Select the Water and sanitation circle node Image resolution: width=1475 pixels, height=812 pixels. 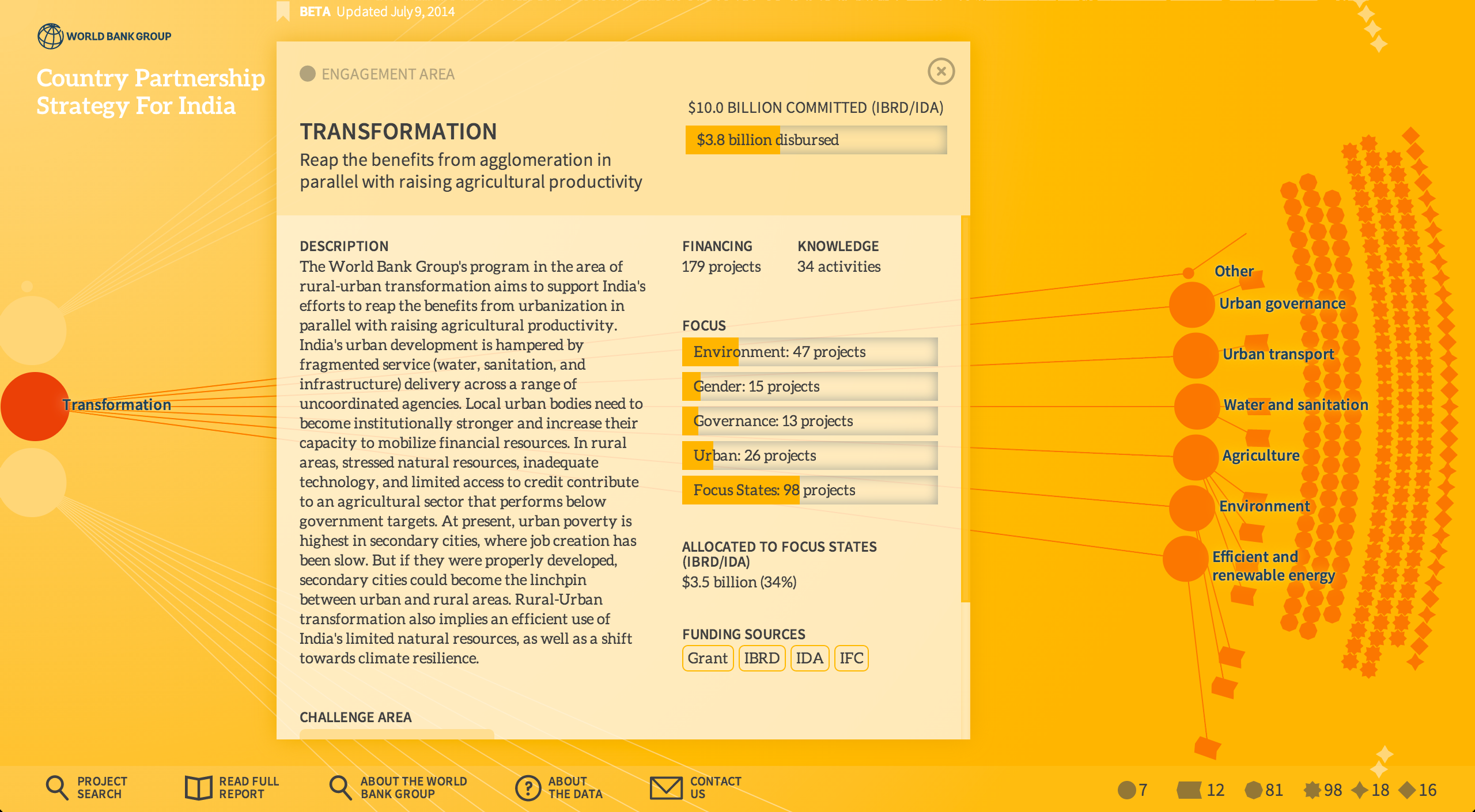coord(1197,406)
